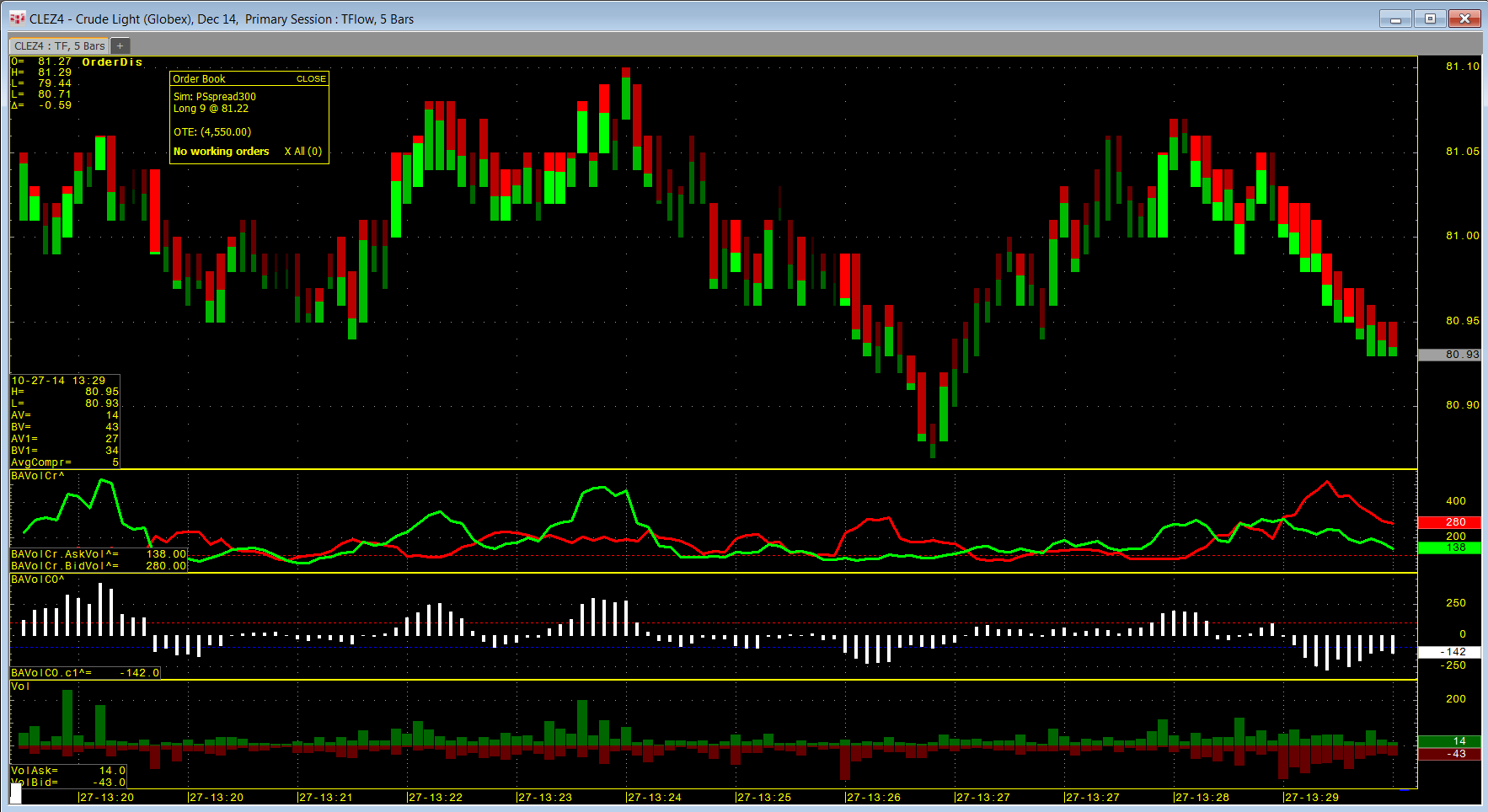The image size is (1488, 812).
Task: Click the CLEZ4 app icon in title bar
Action: (17, 19)
